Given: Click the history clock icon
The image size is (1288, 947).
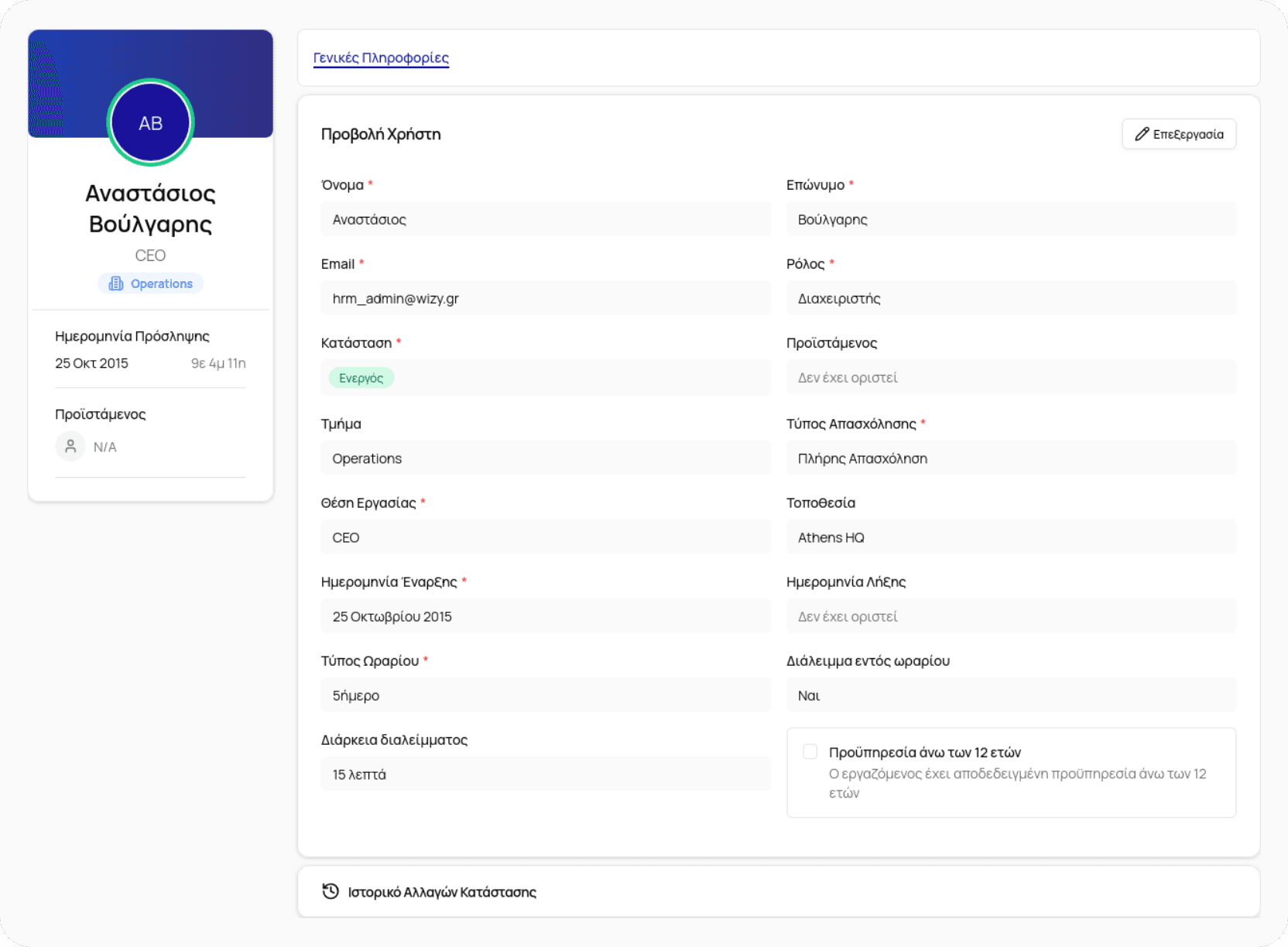Looking at the screenshot, I should pos(331,891).
